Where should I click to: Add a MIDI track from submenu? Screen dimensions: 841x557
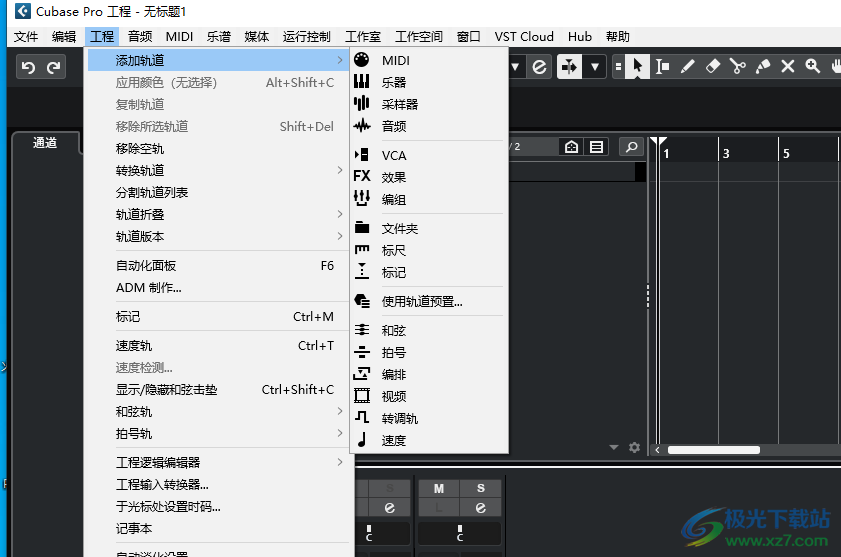click(429, 60)
